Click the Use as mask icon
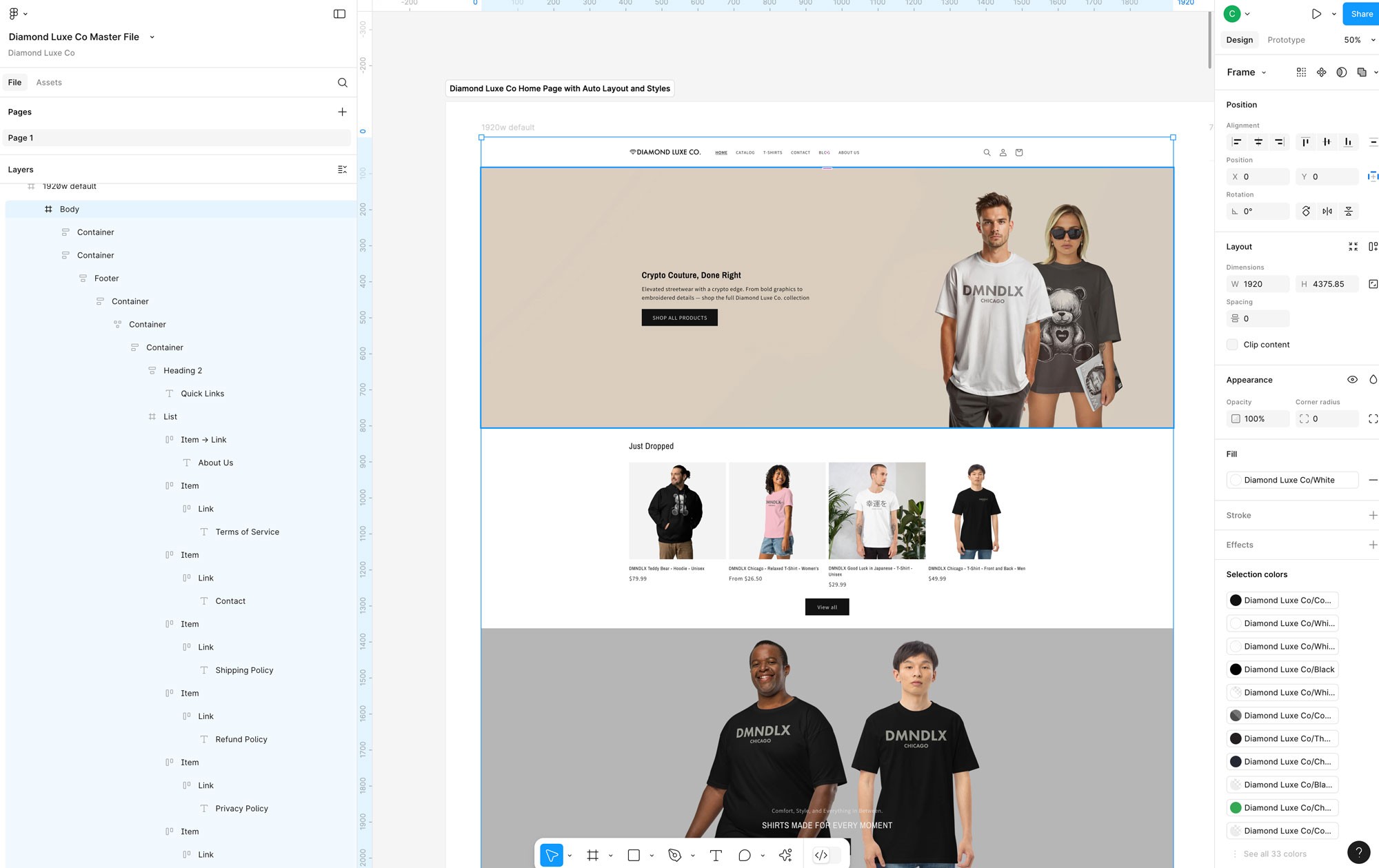Viewport: 1379px width, 868px height. [x=1341, y=72]
